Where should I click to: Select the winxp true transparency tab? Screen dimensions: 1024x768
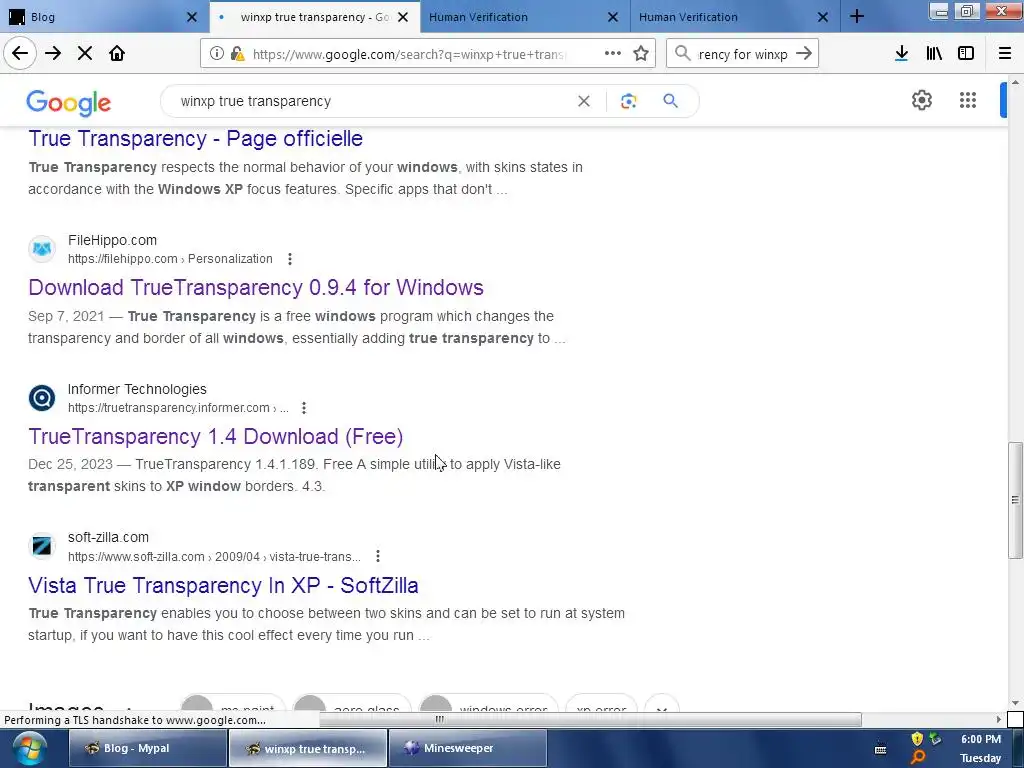(x=315, y=17)
